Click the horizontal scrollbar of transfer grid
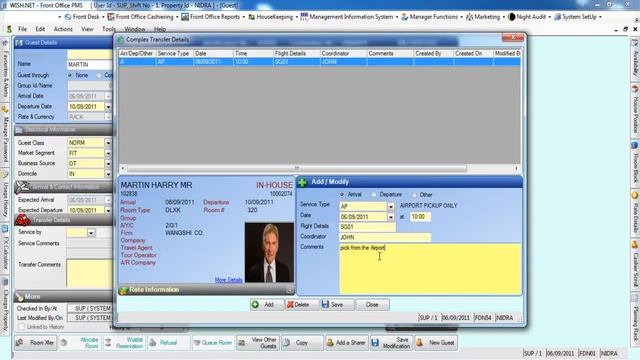Screen dimensions: 640x360 point(297,168)
